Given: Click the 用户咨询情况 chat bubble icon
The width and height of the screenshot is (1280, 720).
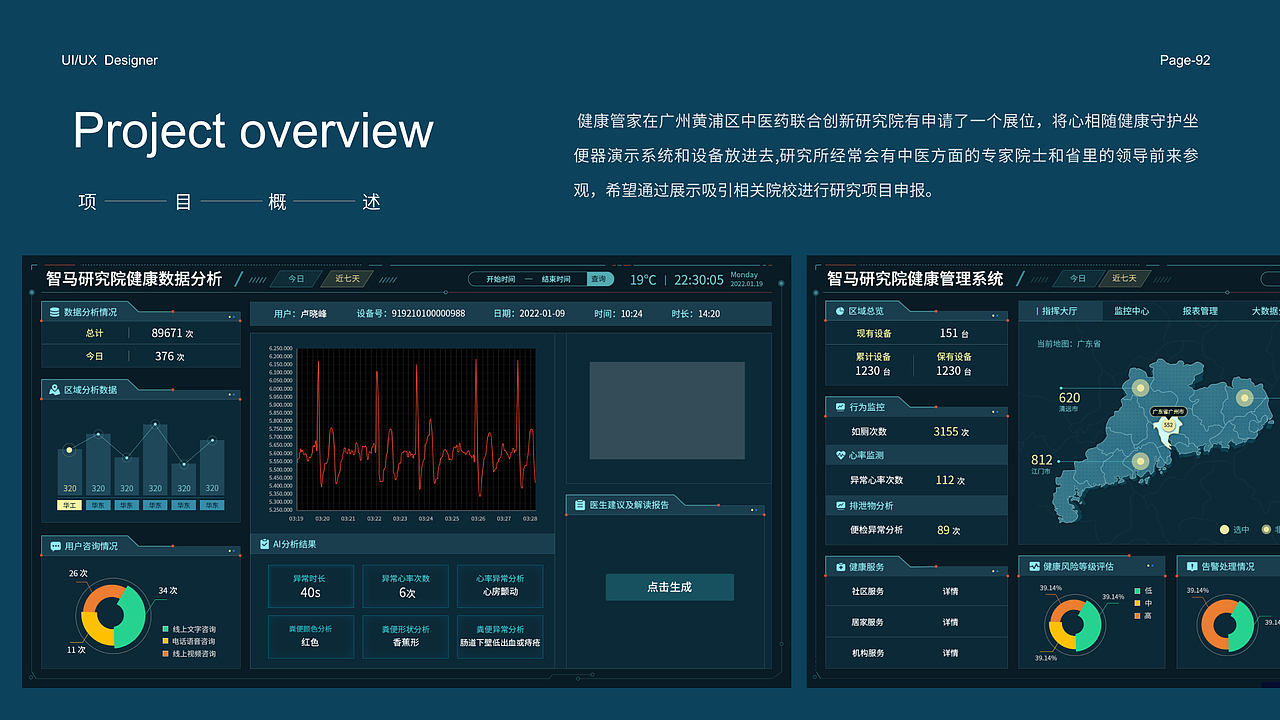Looking at the screenshot, I should pos(55,546).
